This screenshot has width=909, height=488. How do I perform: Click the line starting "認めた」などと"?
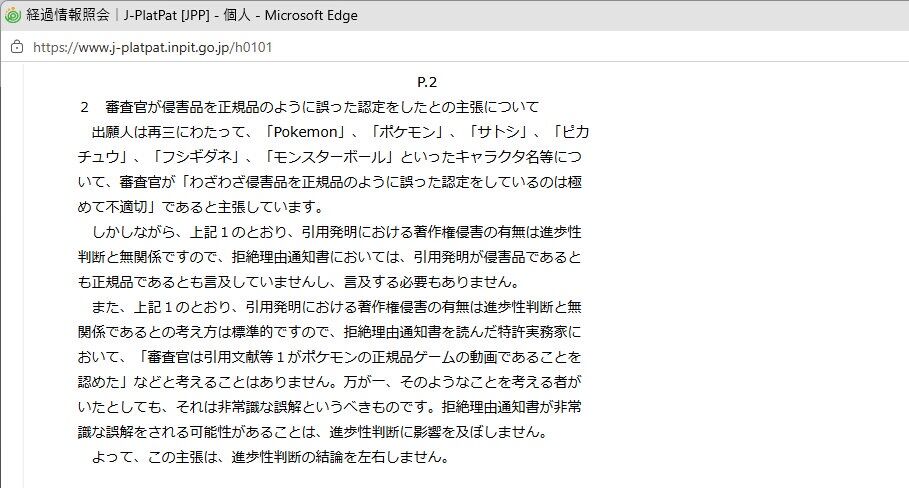tap(329, 382)
